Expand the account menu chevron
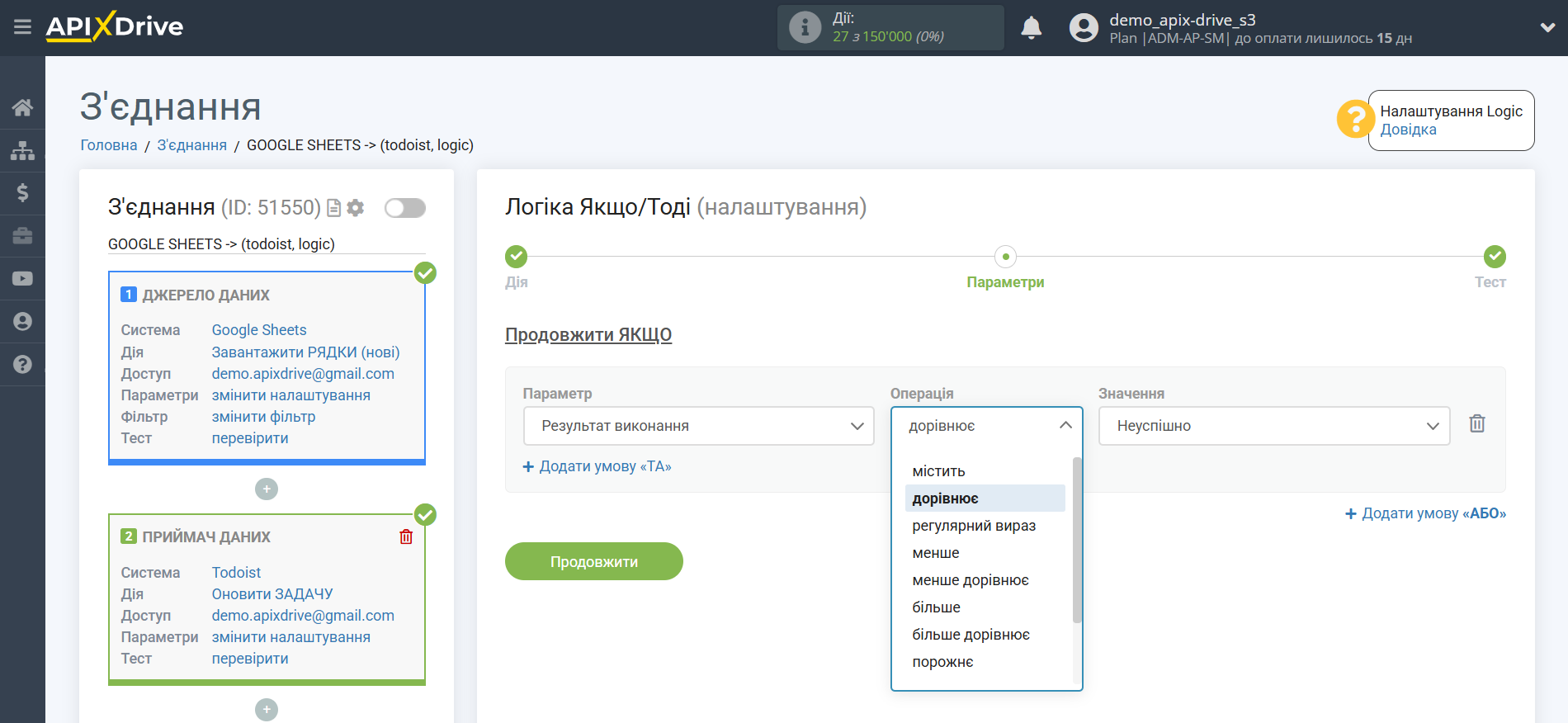1568x723 pixels. (x=1547, y=27)
